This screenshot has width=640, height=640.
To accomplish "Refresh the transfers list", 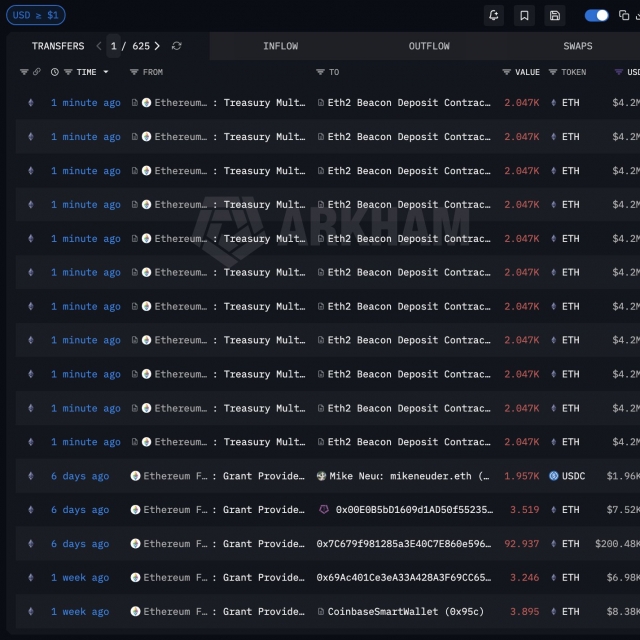I will coord(177,46).
